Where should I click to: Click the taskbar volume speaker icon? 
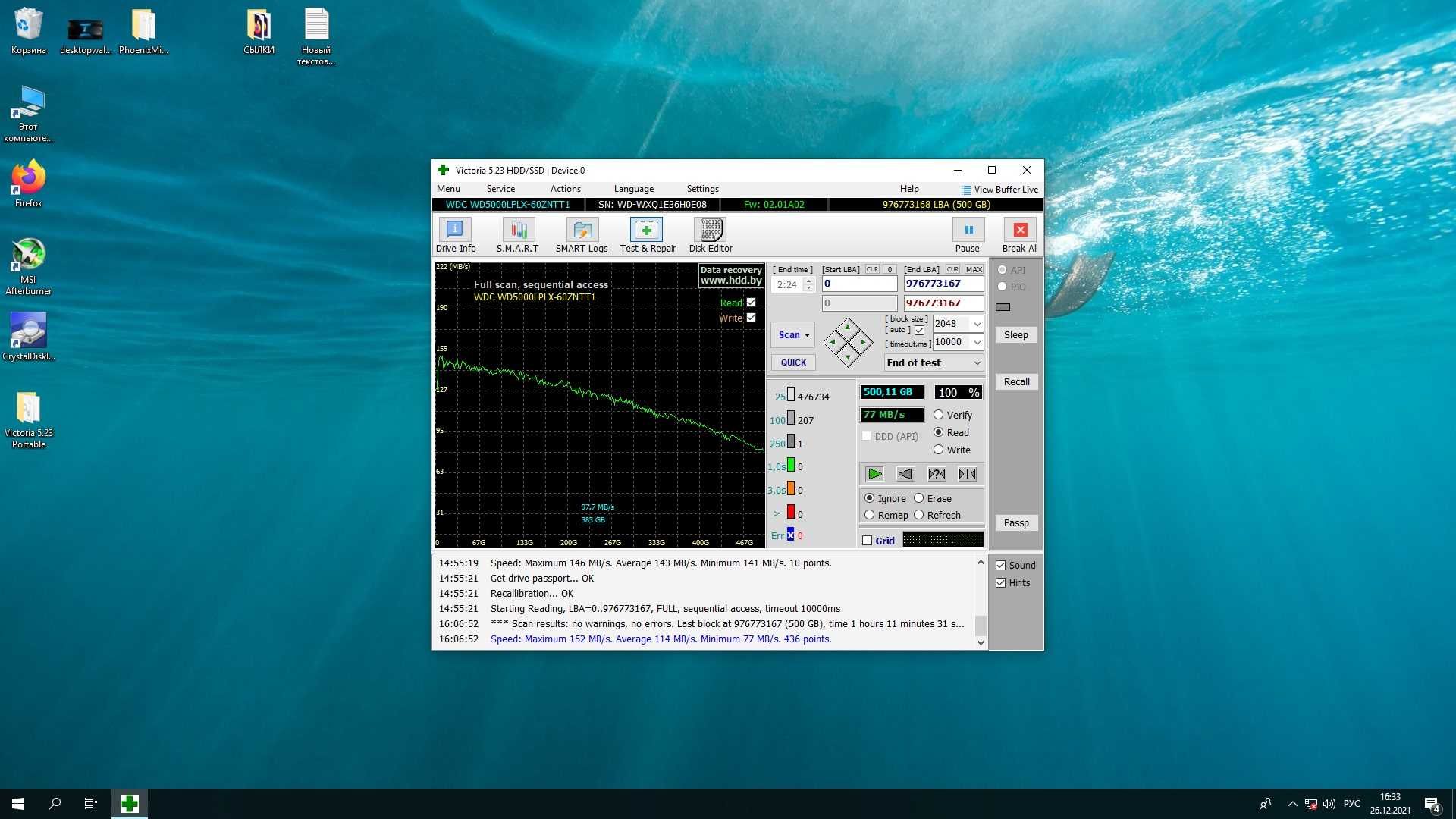(1329, 804)
